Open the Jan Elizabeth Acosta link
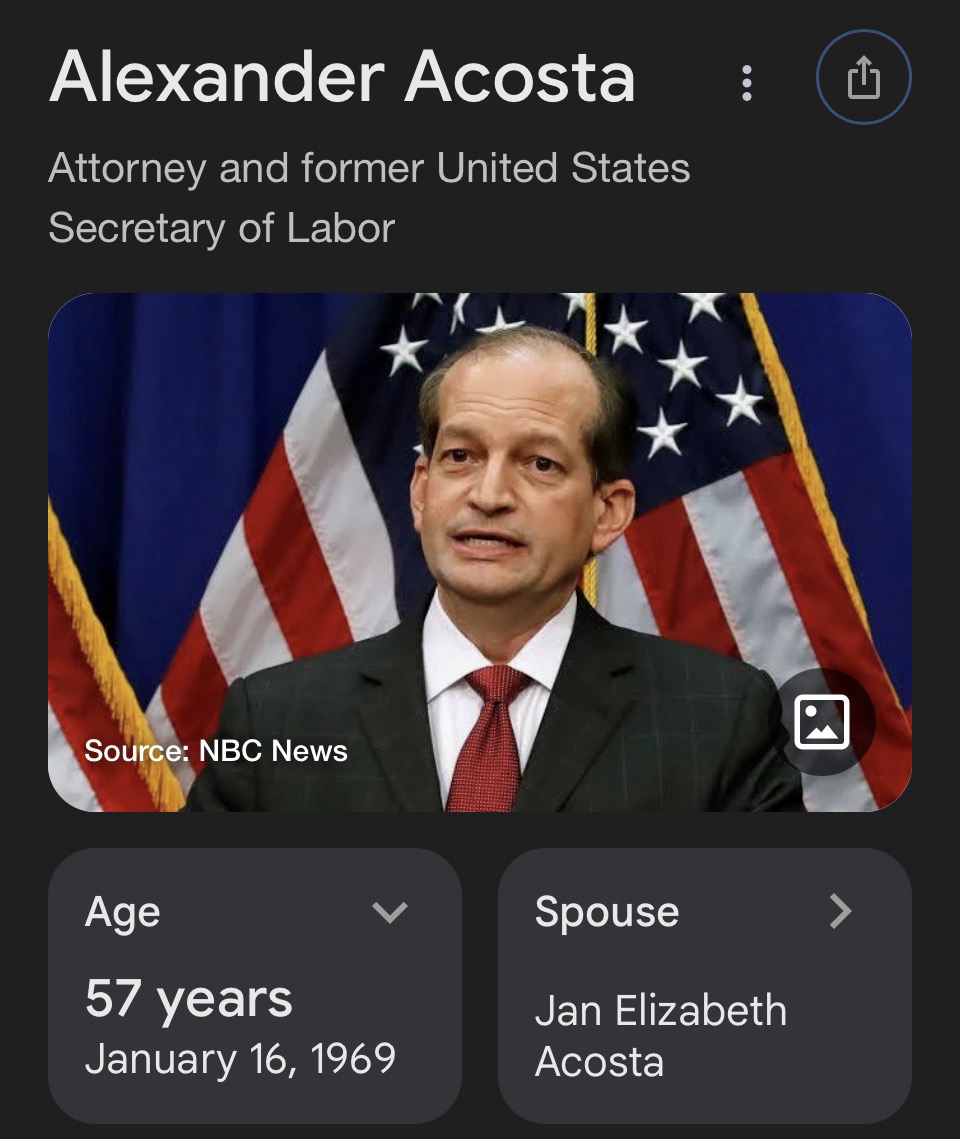This screenshot has width=960, height=1139. pyautogui.click(x=660, y=1035)
